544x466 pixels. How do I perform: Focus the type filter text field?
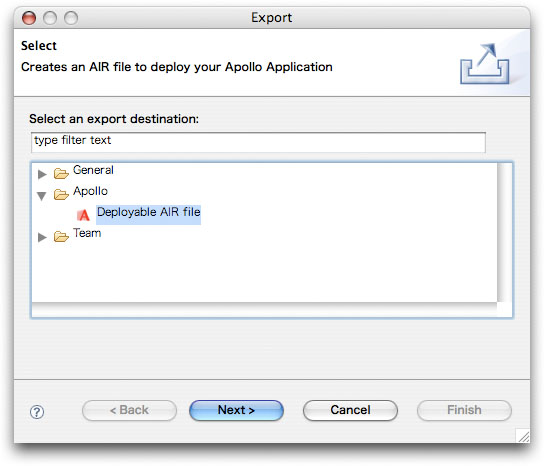(258, 142)
